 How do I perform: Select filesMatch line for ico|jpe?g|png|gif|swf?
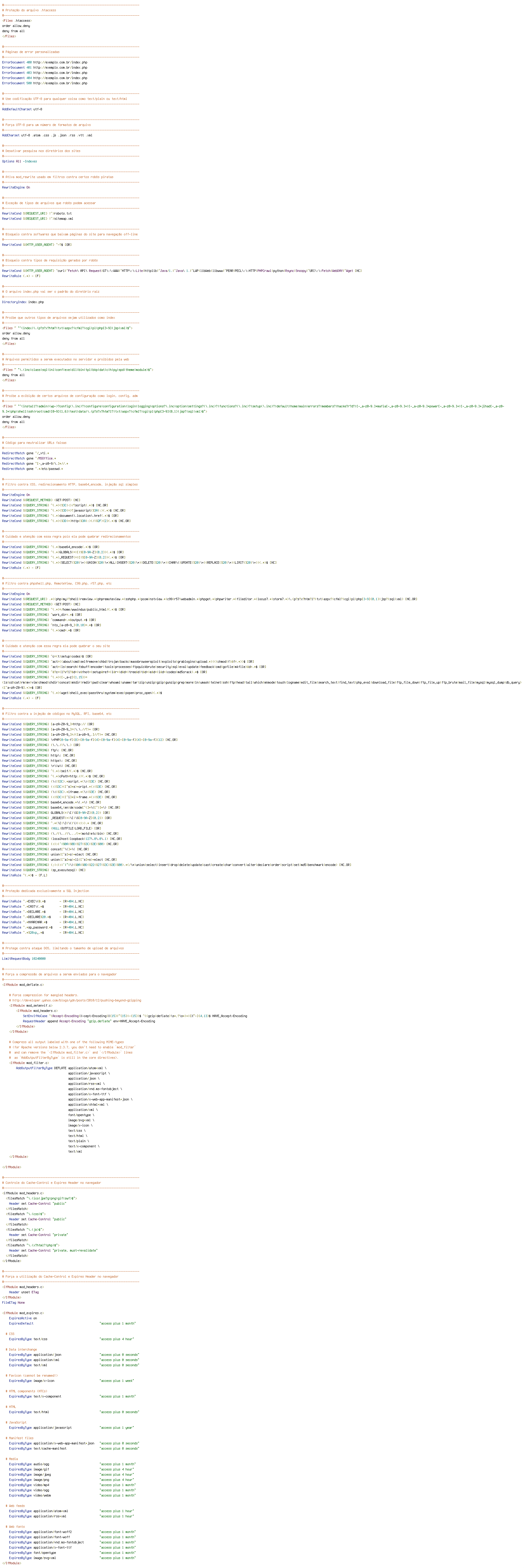coord(41,1198)
